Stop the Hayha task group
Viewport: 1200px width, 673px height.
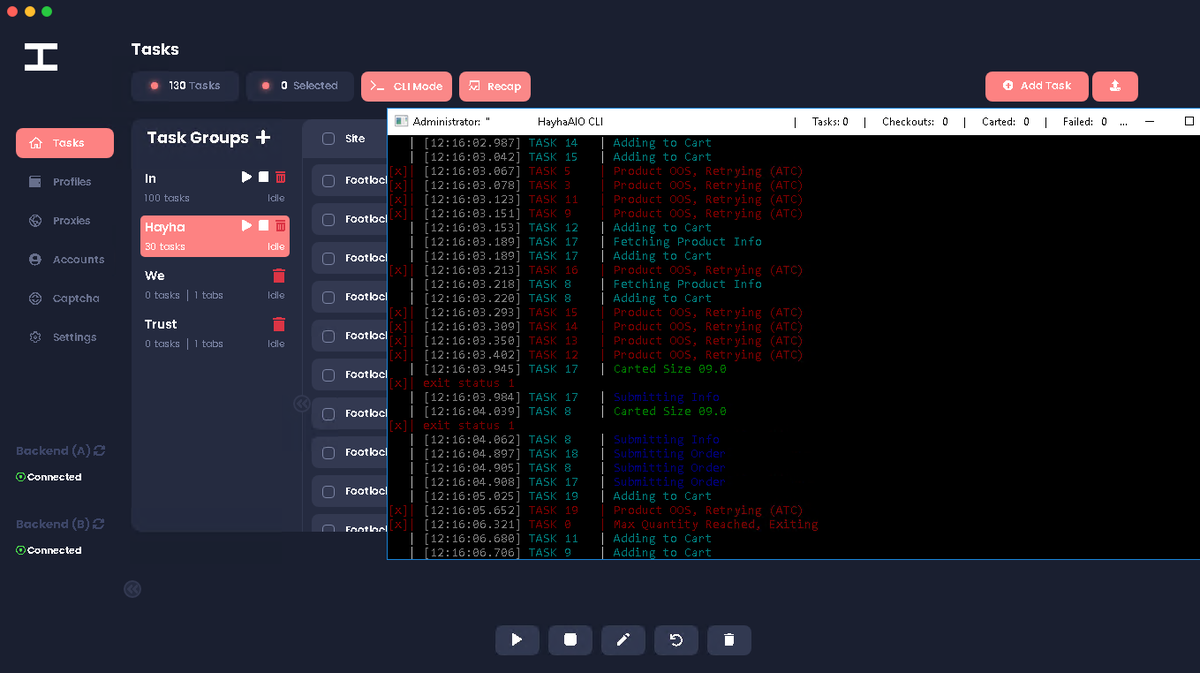click(x=264, y=226)
